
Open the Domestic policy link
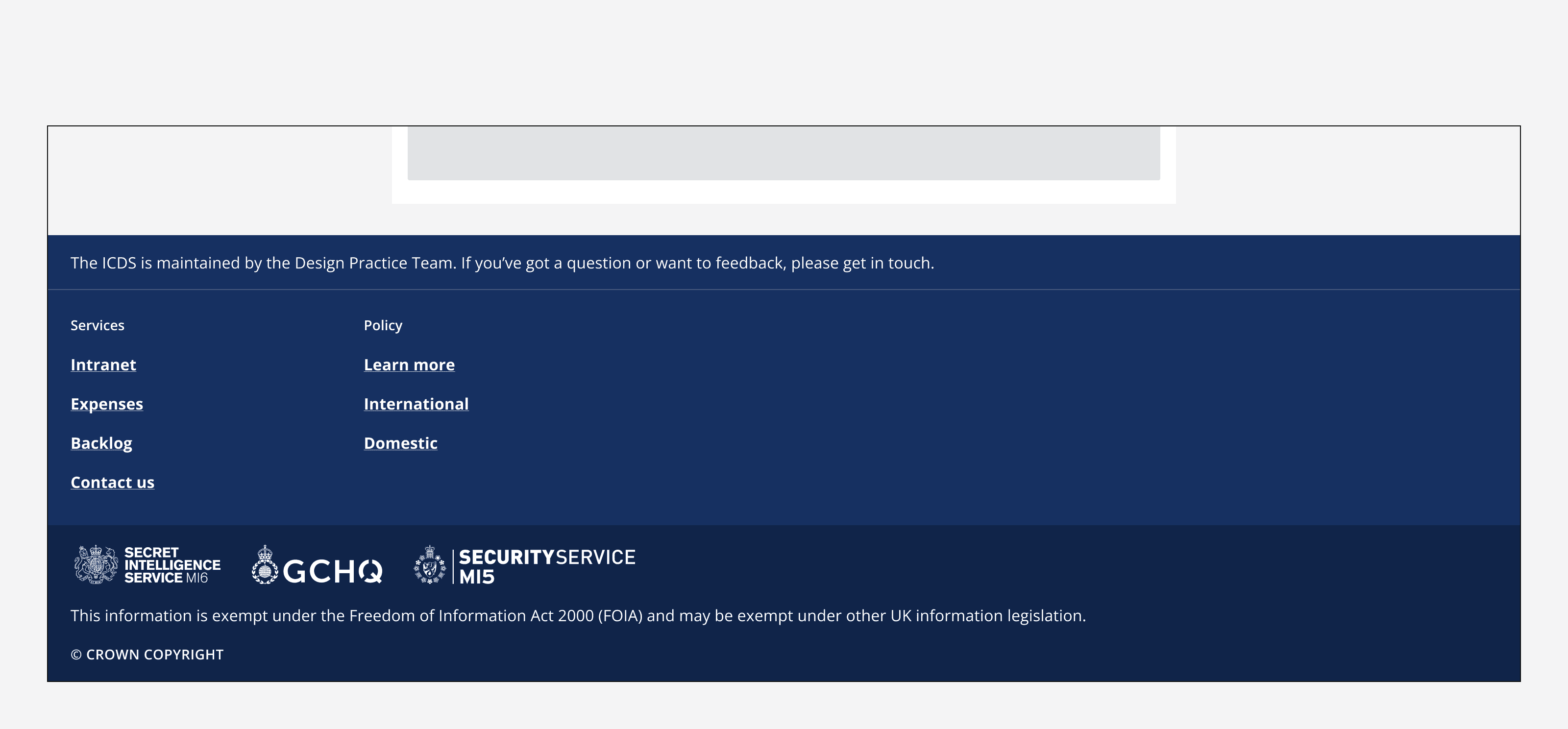[400, 443]
